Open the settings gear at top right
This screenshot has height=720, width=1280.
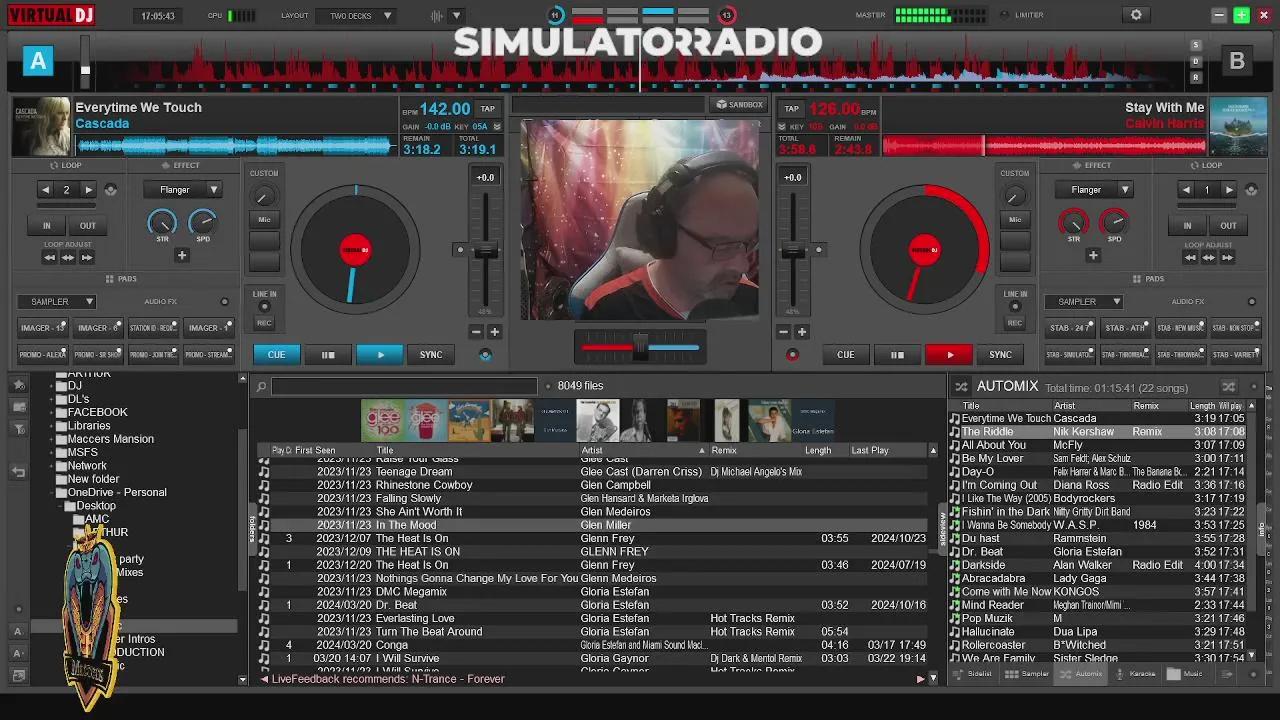1135,15
